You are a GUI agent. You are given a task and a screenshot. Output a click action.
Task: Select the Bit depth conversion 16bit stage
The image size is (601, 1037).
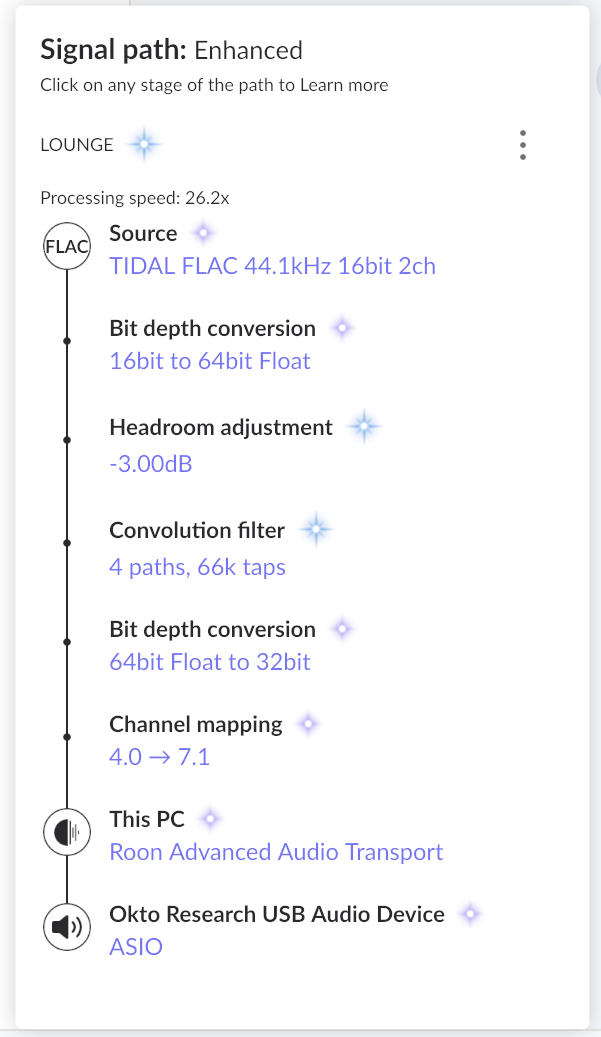213,328
